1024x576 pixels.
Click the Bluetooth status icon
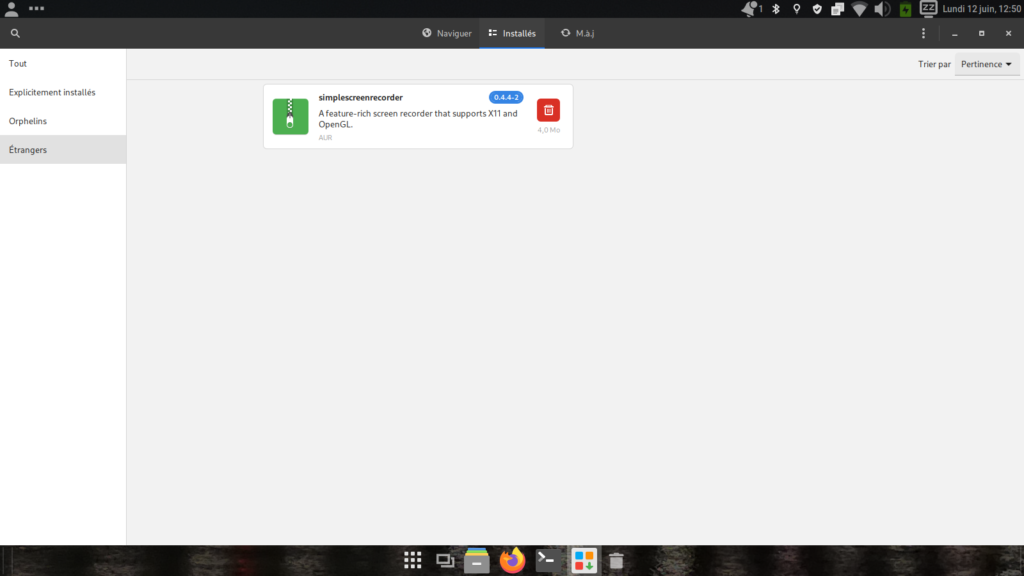(x=775, y=9)
